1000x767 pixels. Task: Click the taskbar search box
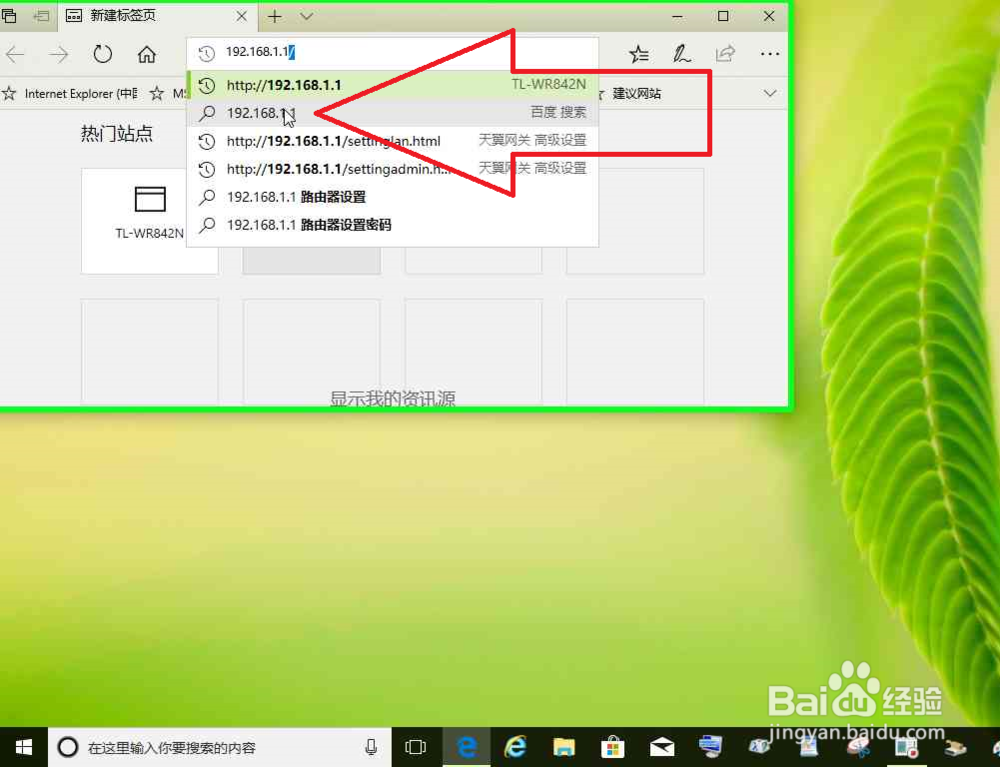pos(219,747)
